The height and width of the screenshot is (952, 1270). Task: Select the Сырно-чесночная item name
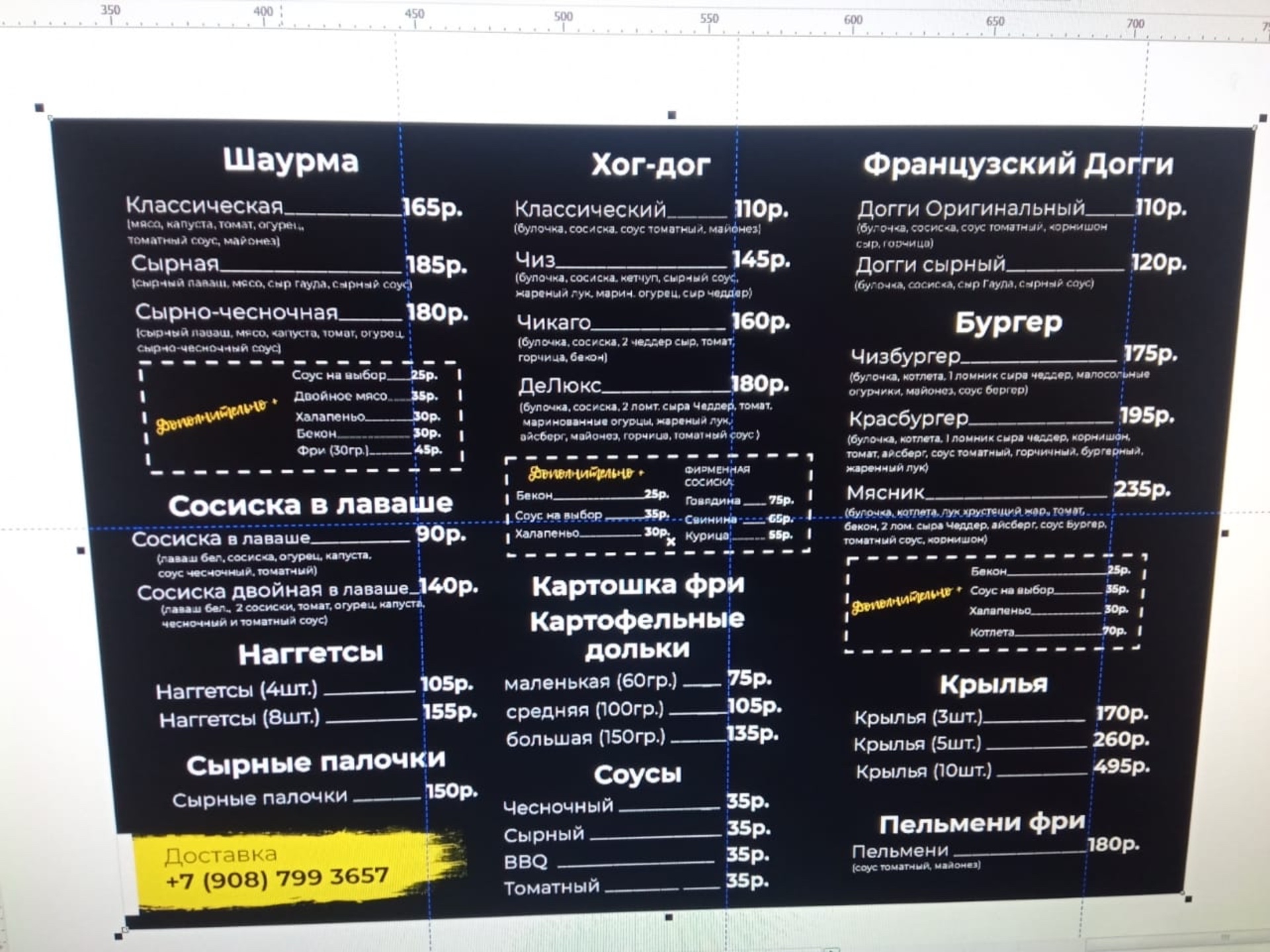[237, 311]
